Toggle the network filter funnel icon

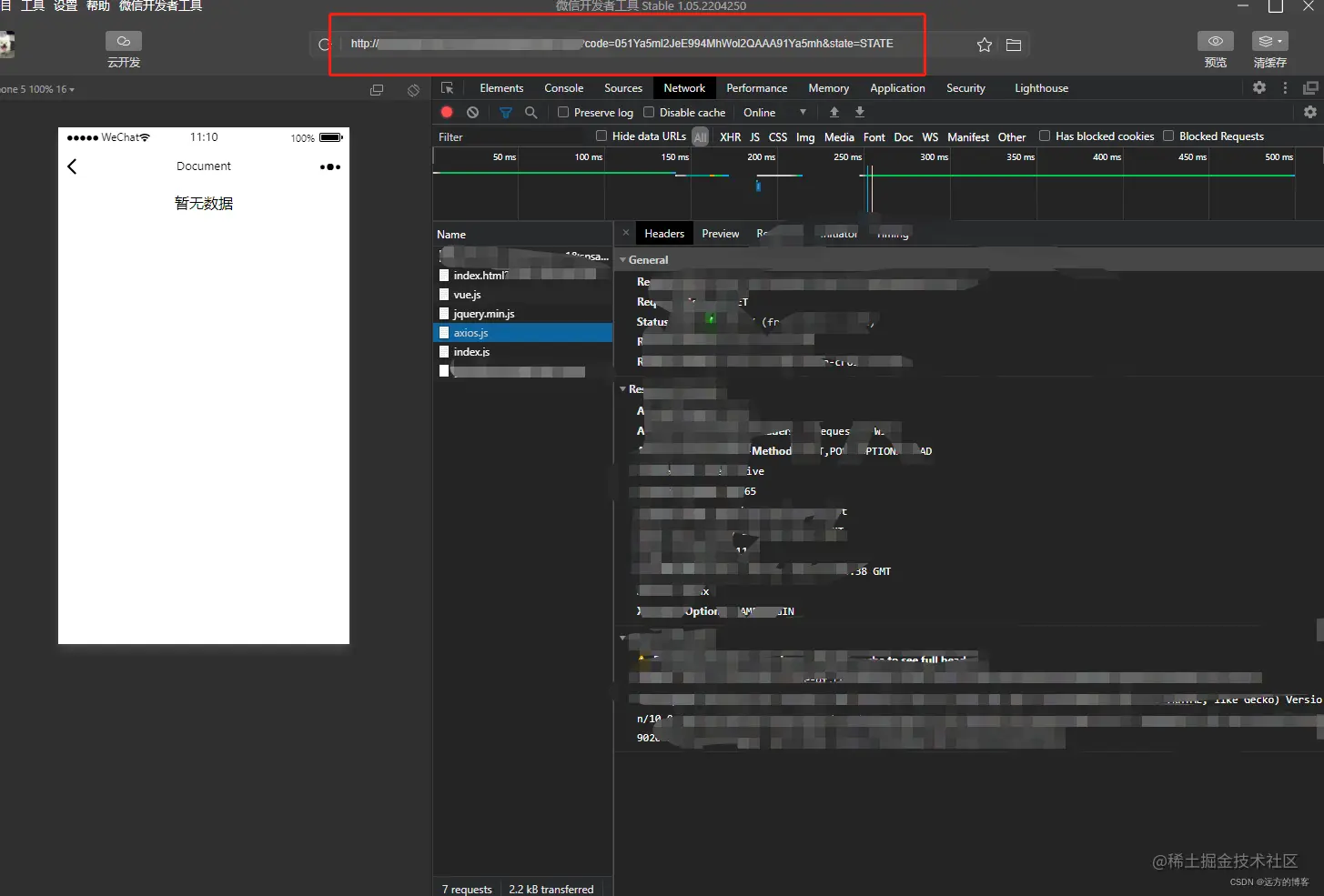point(506,113)
